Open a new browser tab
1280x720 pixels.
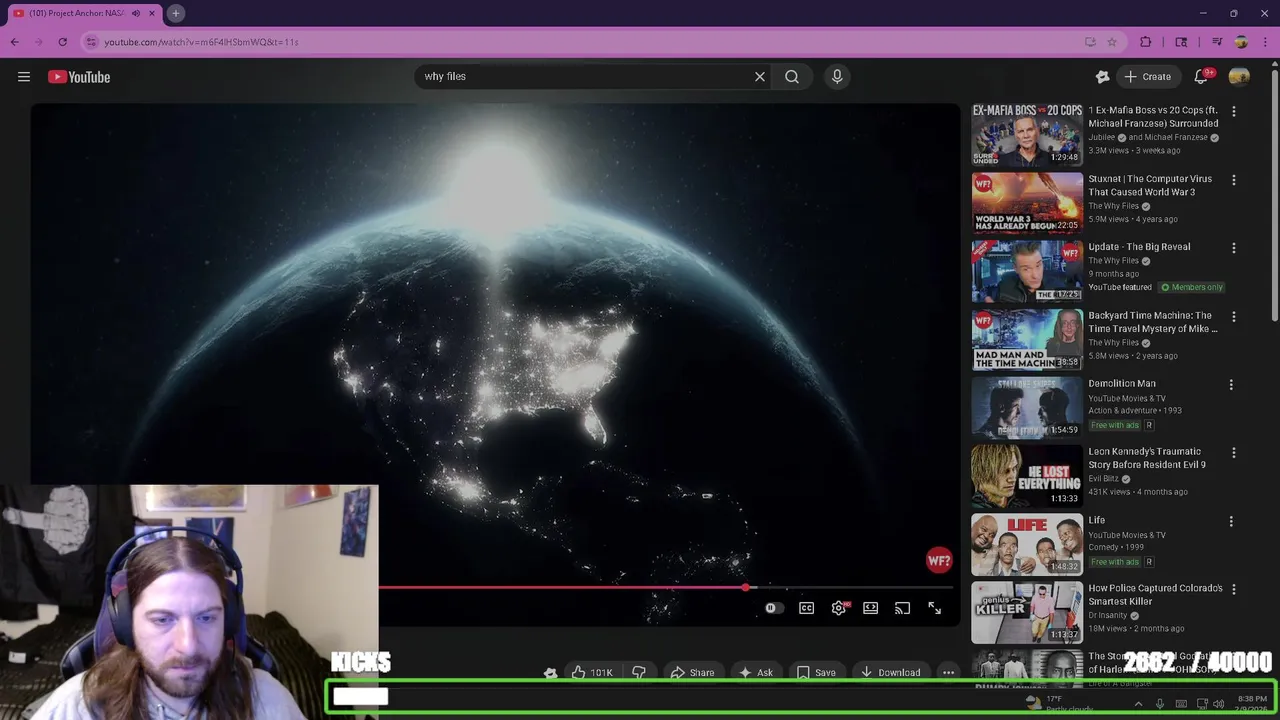coord(175,13)
